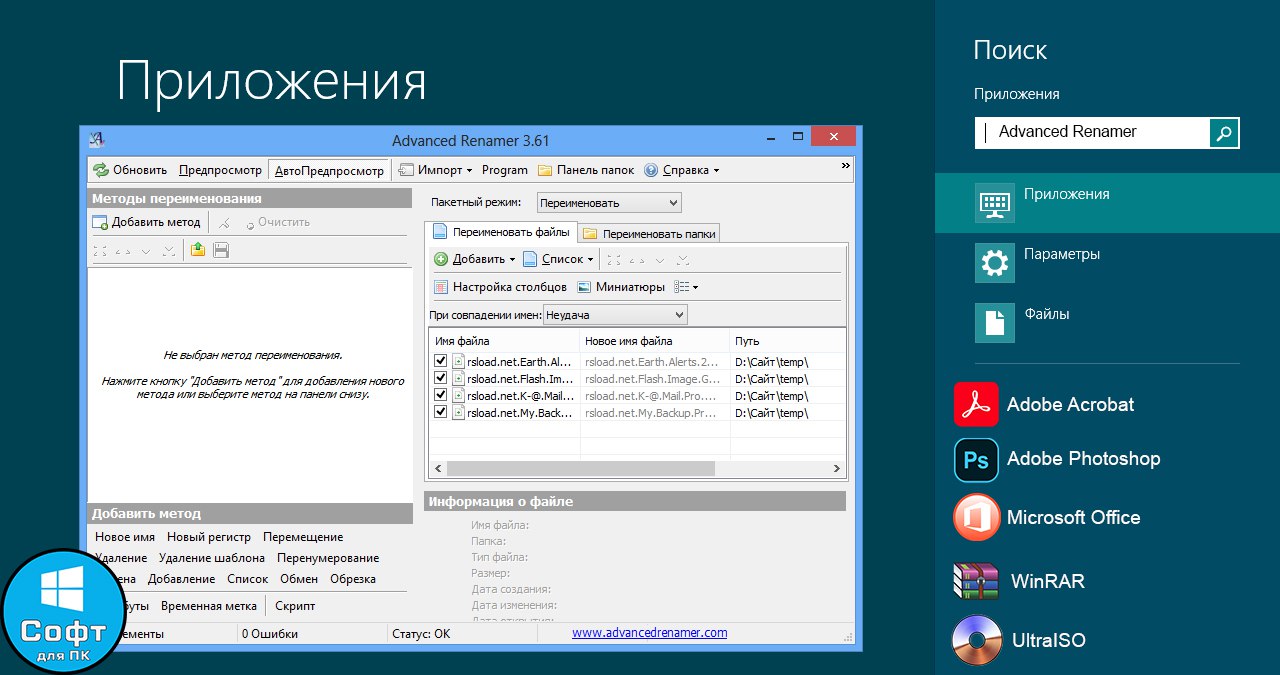Click the load methods folder icon
This screenshot has height=675, width=1280.
click(x=198, y=250)
